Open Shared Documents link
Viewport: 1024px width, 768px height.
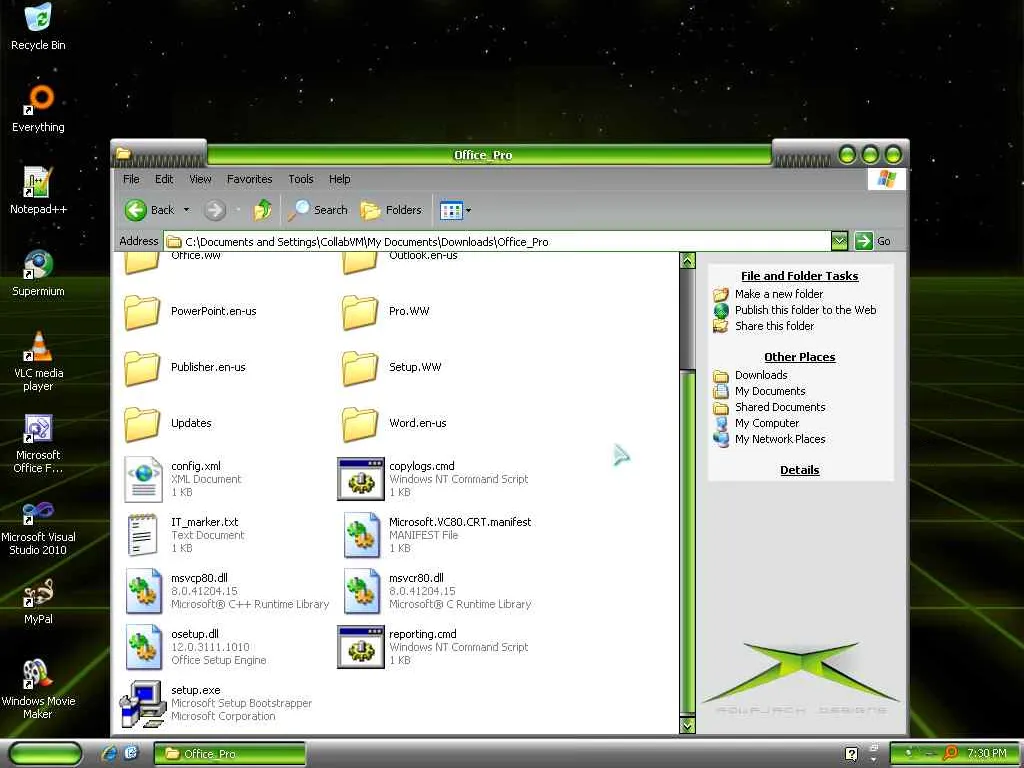[780, 407]
